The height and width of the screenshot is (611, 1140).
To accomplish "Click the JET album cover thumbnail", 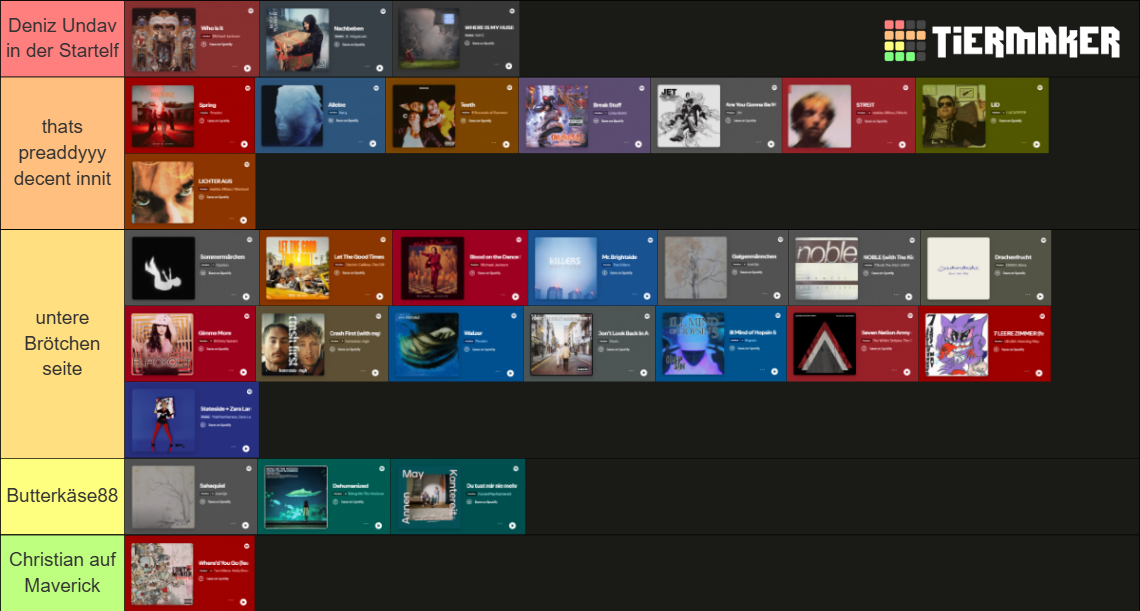I will [x=689, y=116].
